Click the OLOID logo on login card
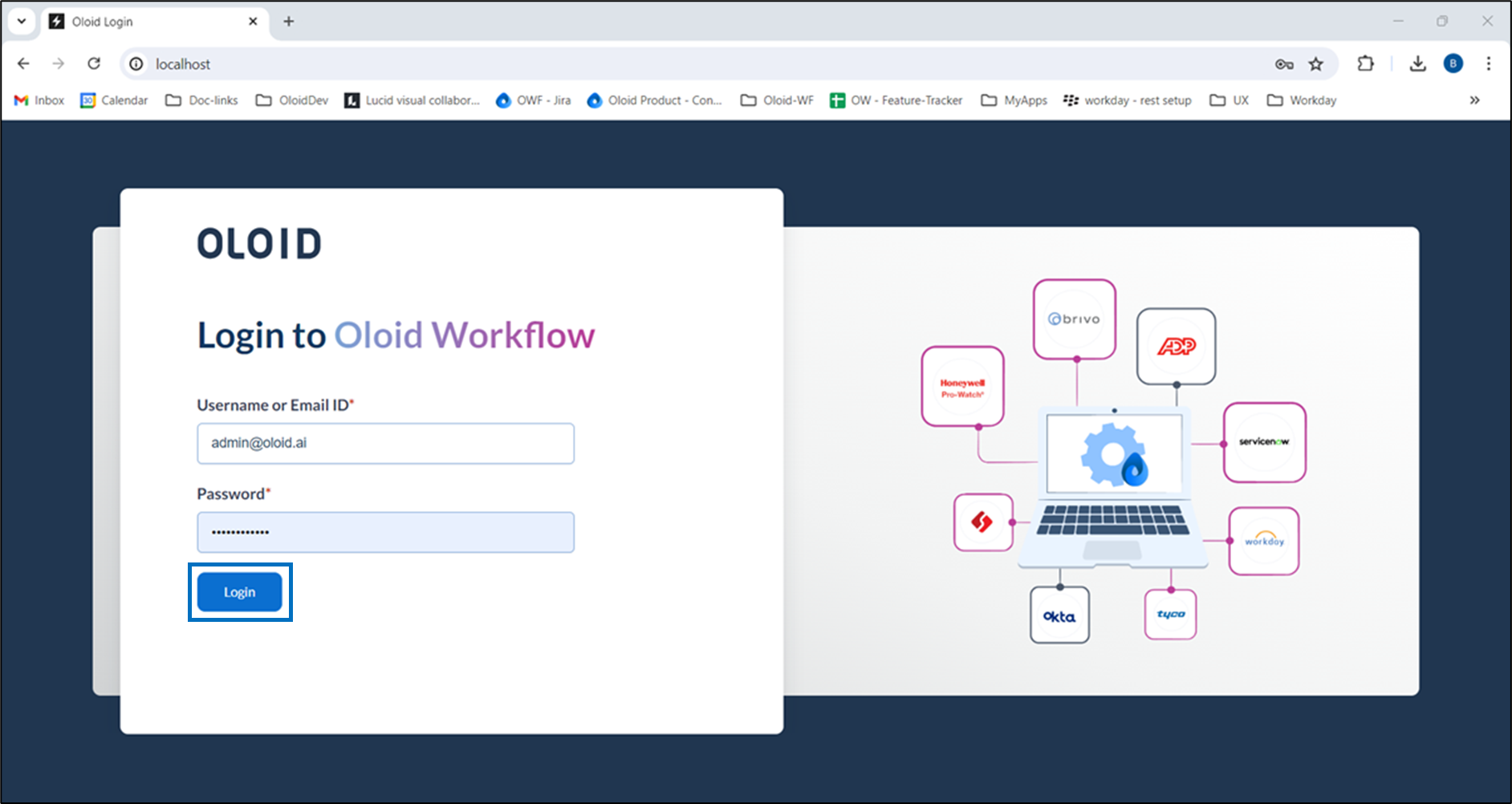 point(259,244)
